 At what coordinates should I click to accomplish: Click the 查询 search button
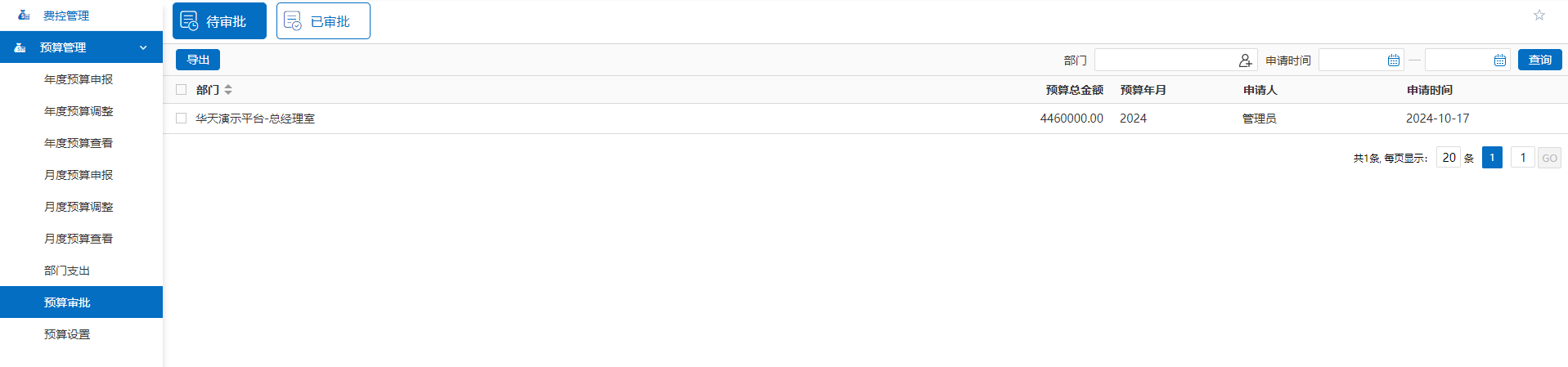1539,60
